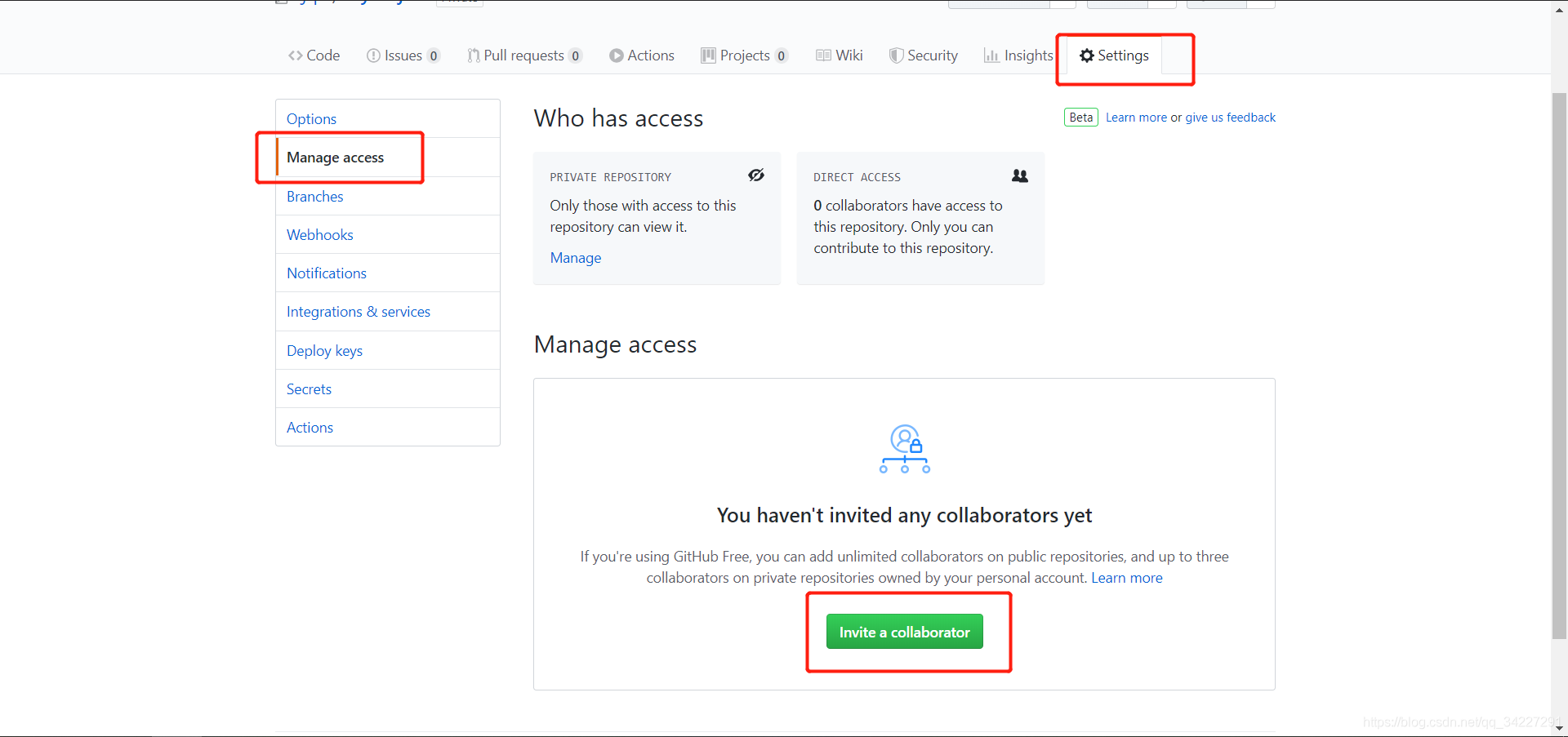
Task: Click the Projects count badge
Action: tap(782, 55)
